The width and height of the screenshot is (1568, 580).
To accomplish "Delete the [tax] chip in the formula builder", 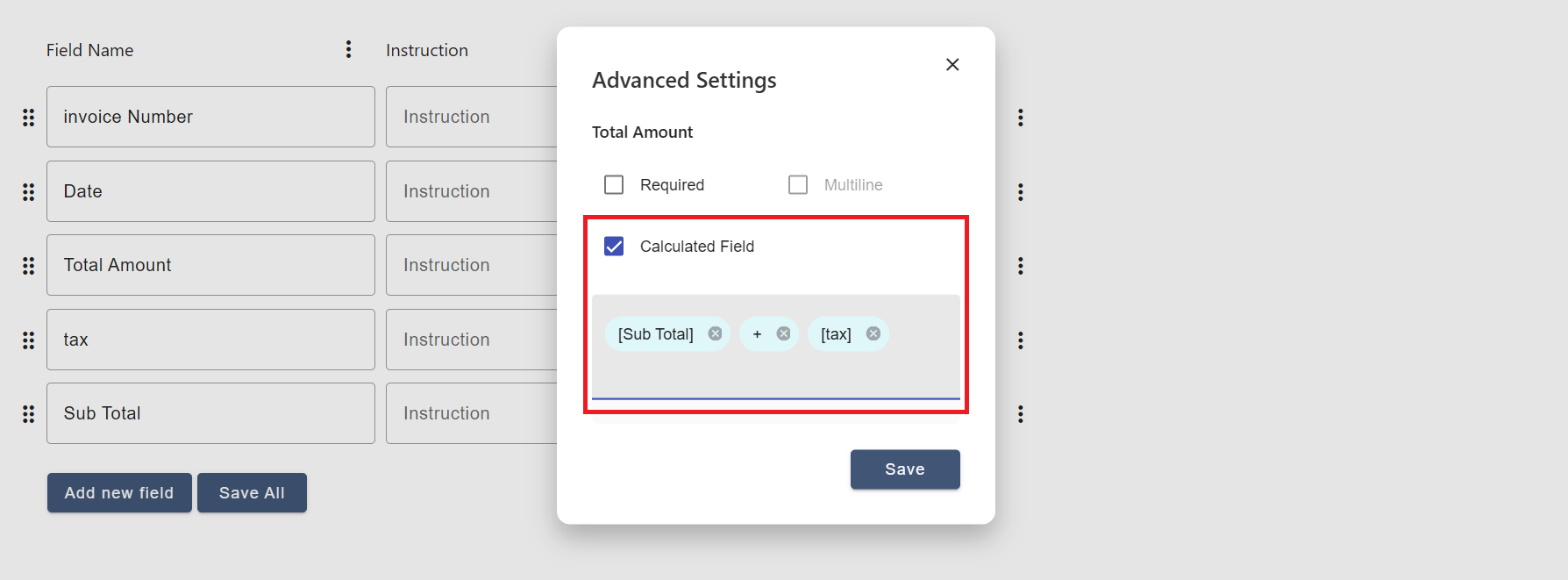I will [x=873, y=333].
